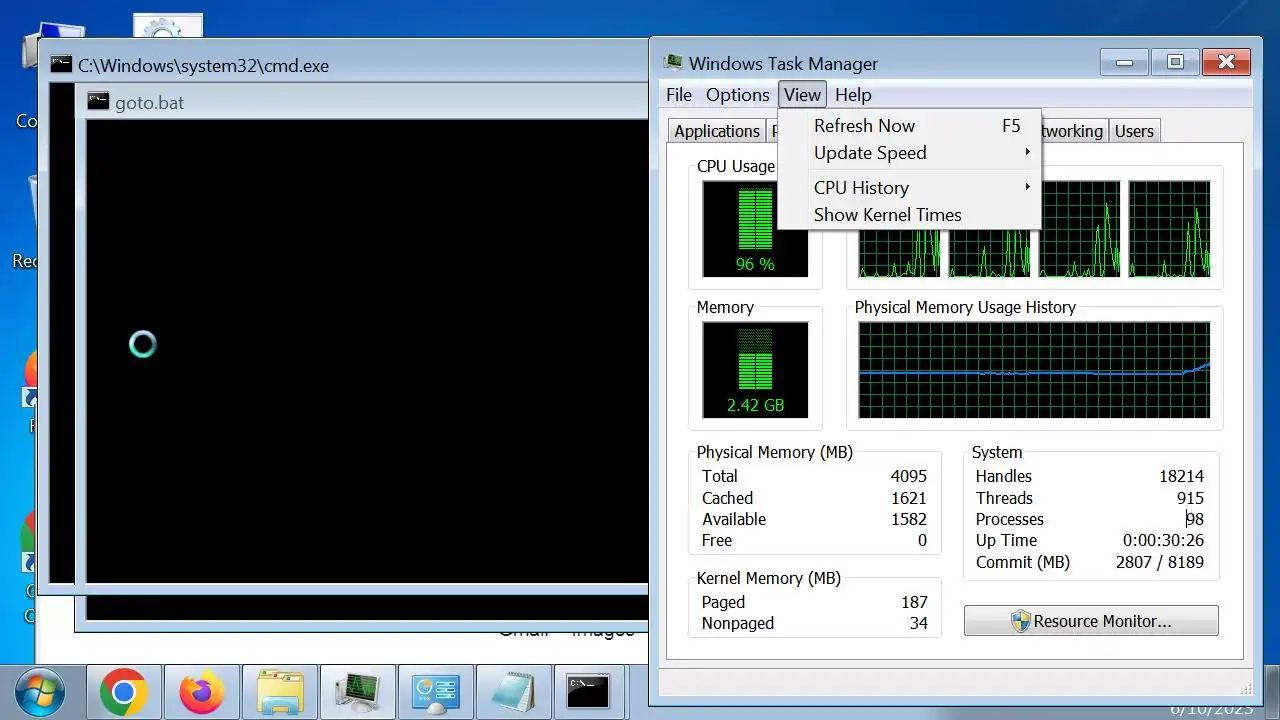Click the Kernel Memory (MB) group label
This screenshot has width=1280, height=720.
tap(769, 578)
